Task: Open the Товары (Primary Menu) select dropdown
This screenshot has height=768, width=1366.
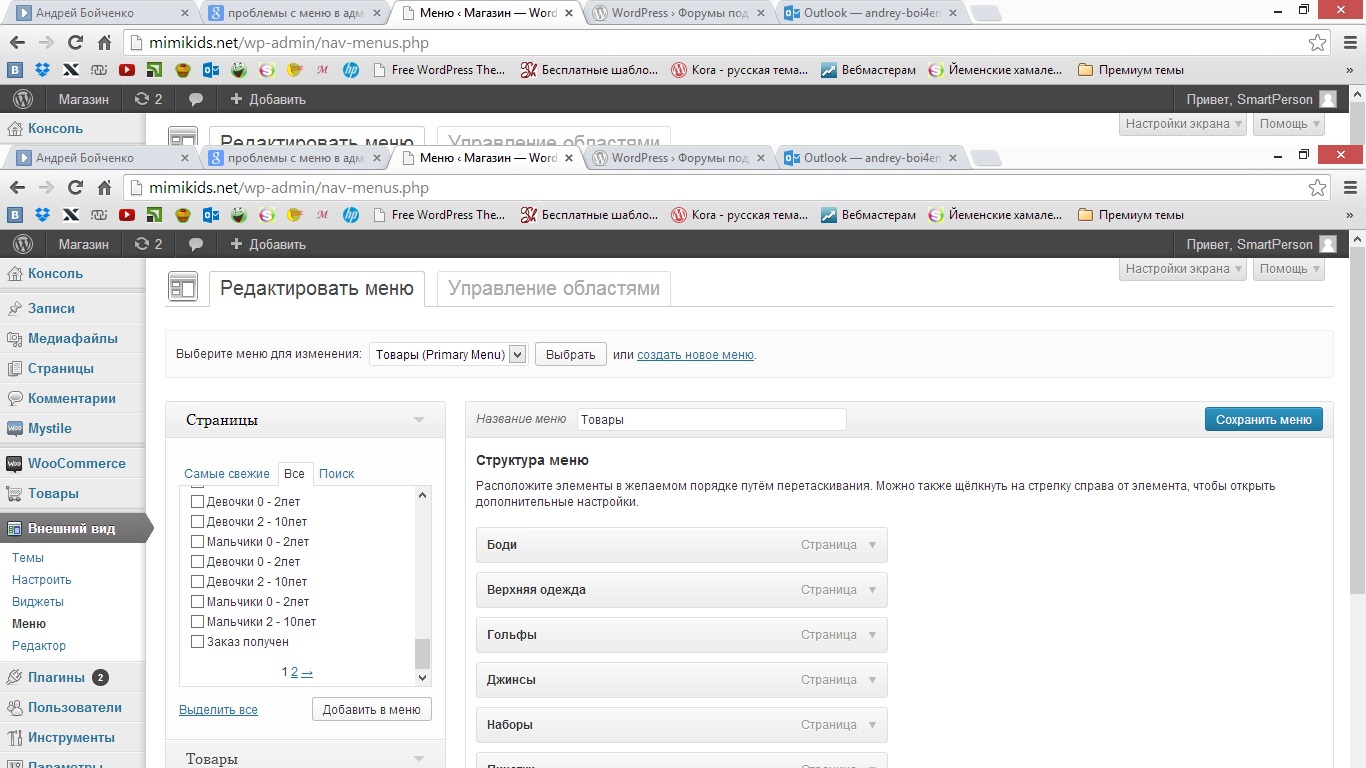Action: (448, 355)
